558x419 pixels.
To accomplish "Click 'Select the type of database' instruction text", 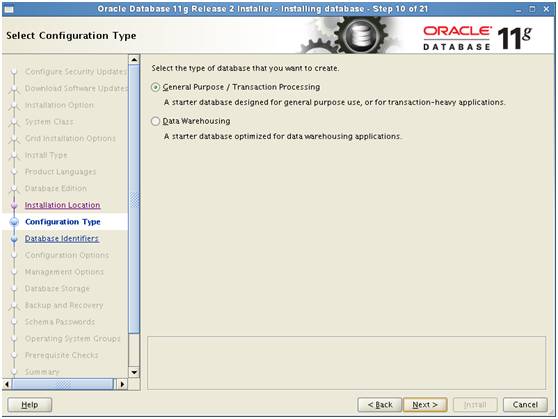I will click(245, 68).
